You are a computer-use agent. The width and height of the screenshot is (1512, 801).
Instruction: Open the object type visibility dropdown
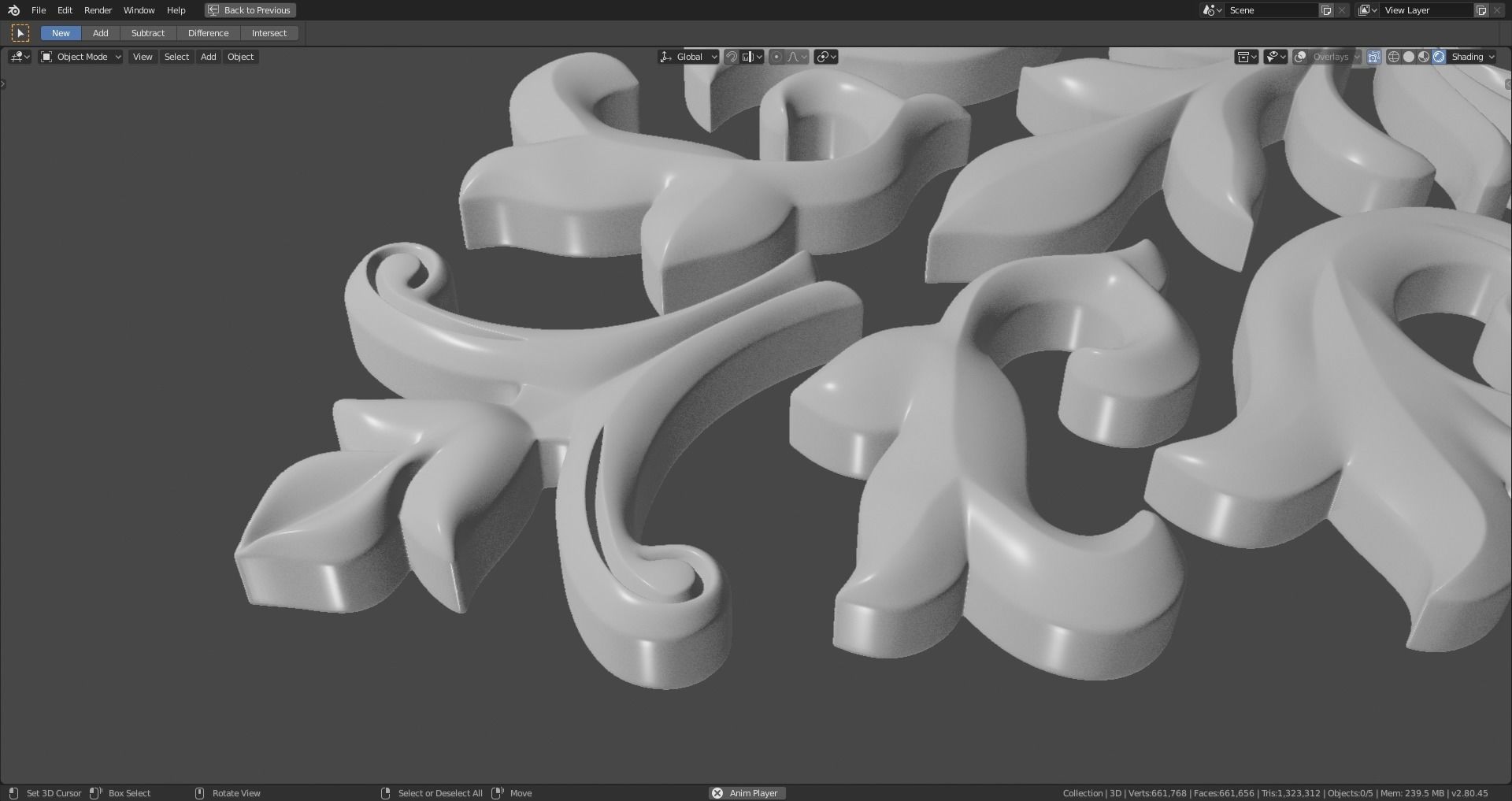pyautogui.click(x=1247, y=57)
